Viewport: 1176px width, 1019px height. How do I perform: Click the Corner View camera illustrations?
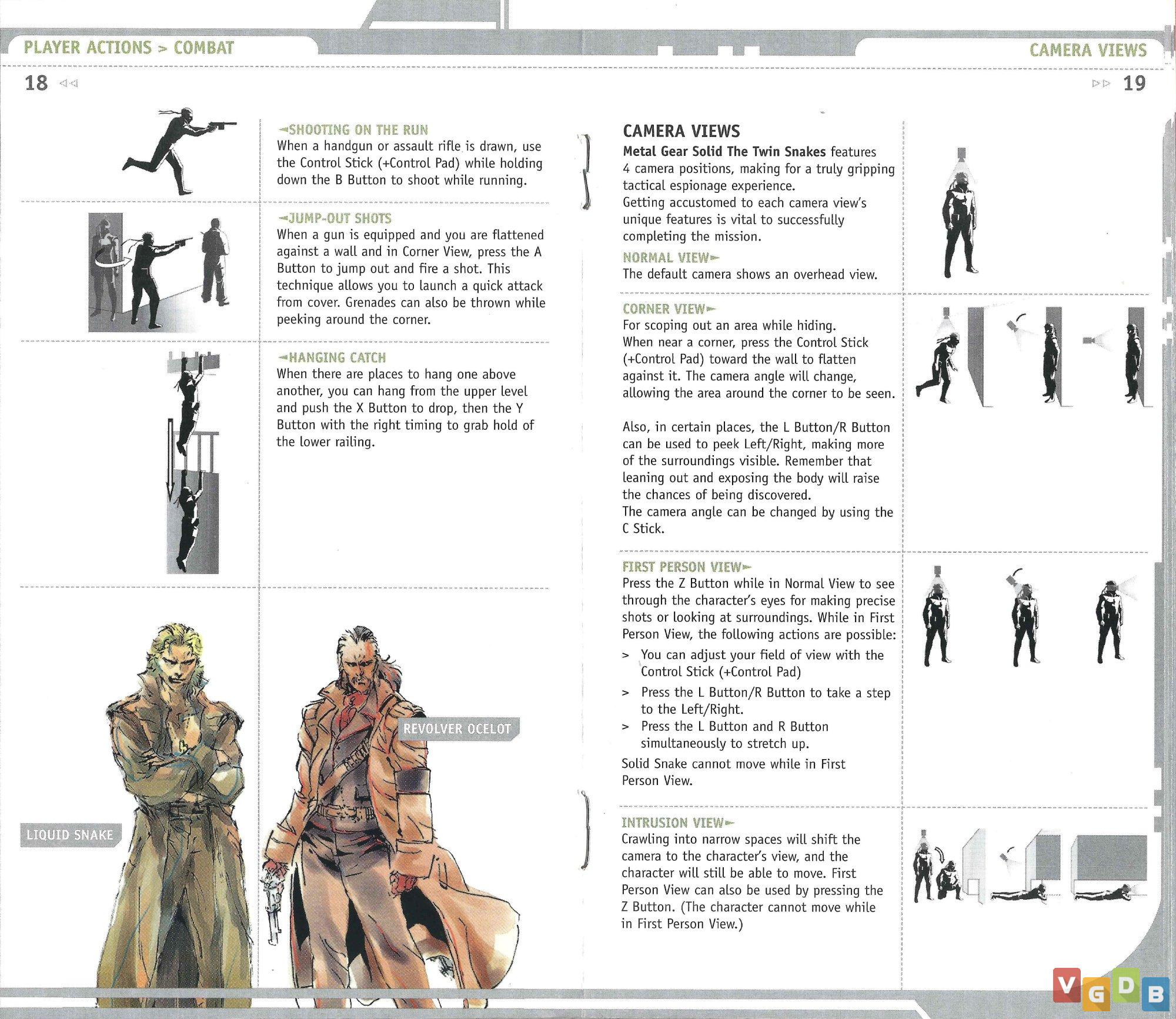point(1034,357)
